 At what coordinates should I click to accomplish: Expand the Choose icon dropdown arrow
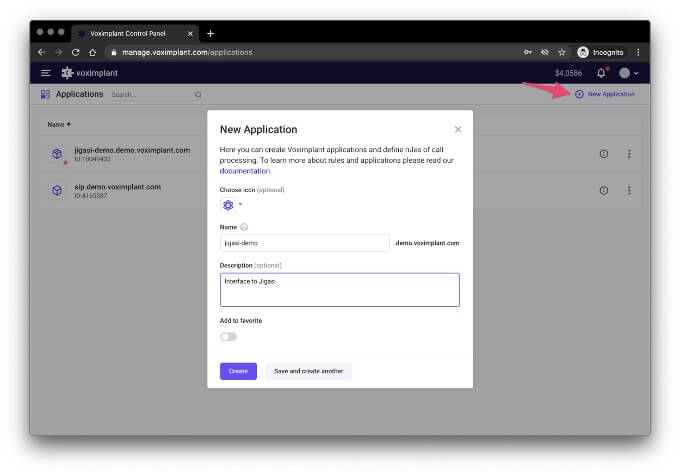point(240,204)
